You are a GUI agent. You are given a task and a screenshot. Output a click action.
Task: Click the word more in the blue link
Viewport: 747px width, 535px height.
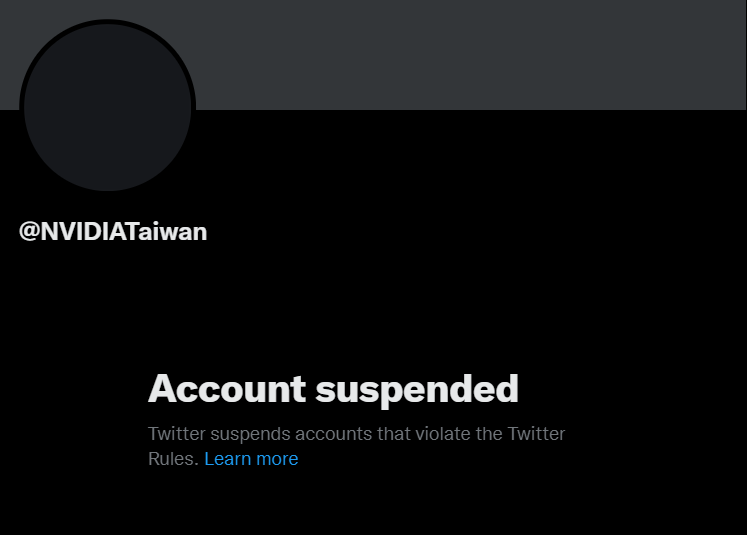pyautogui.click(x=277, y=460)
